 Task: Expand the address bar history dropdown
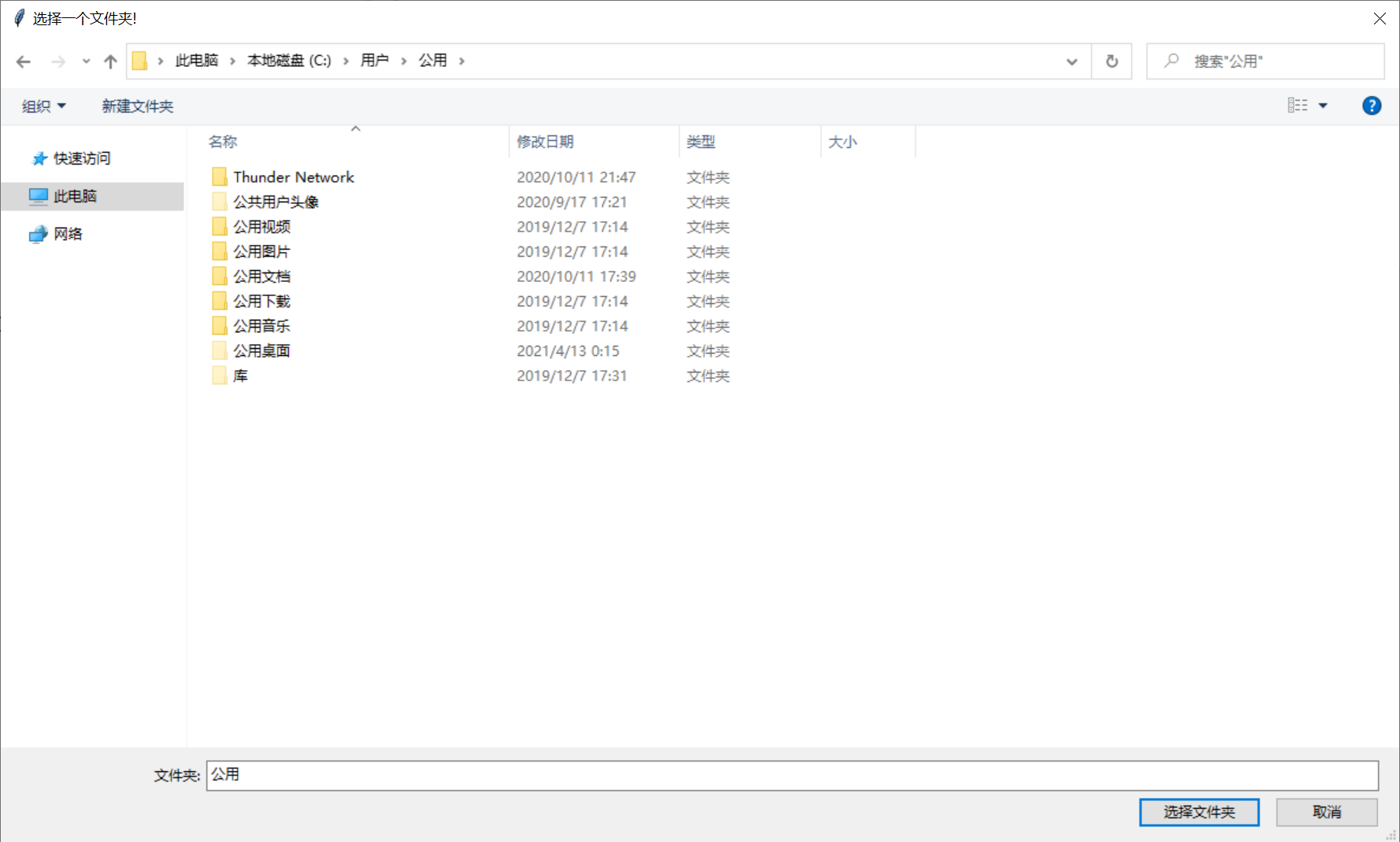point(1071,61)
